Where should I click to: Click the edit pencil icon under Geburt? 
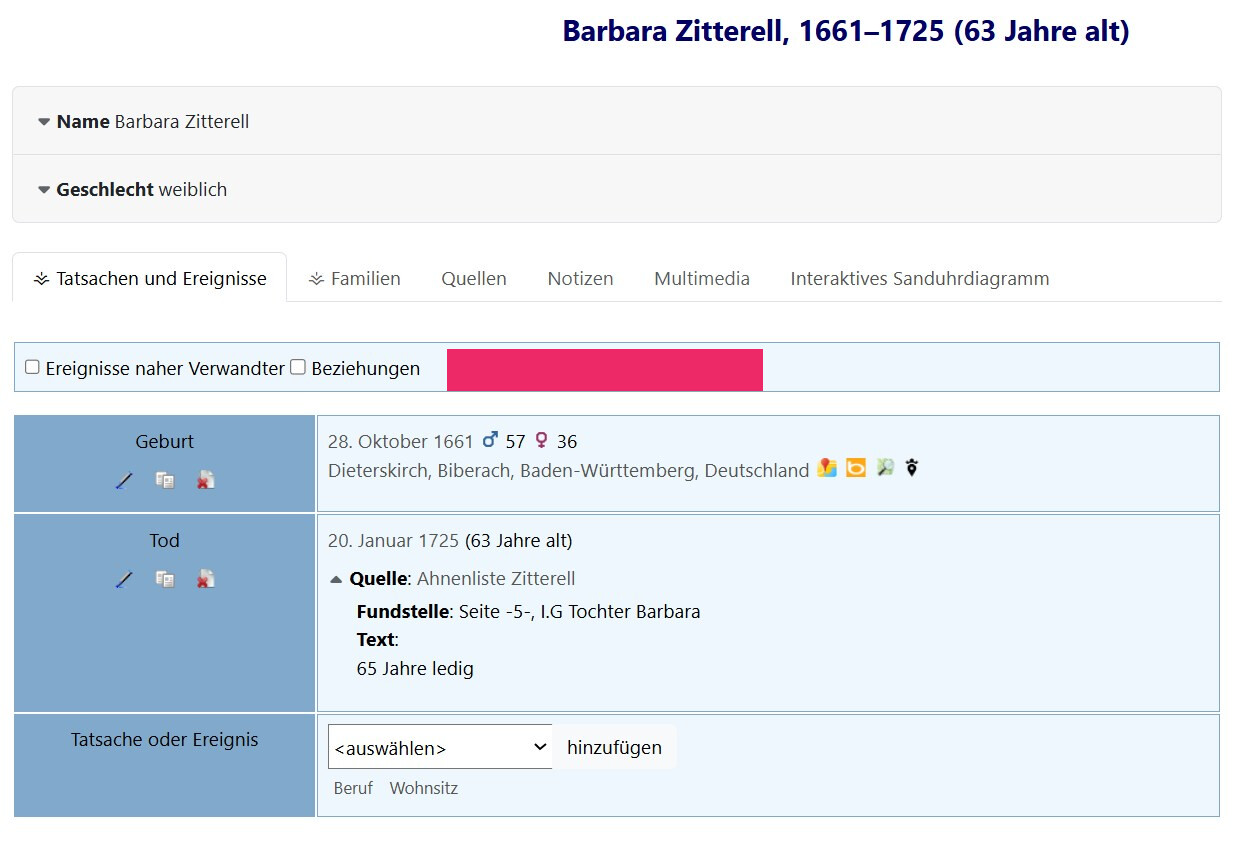[124, 481]
